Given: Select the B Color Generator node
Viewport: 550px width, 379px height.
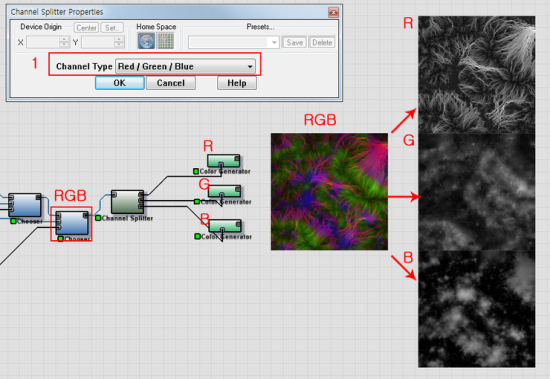Looking at the screenshot, I should (x=225, y=226).
